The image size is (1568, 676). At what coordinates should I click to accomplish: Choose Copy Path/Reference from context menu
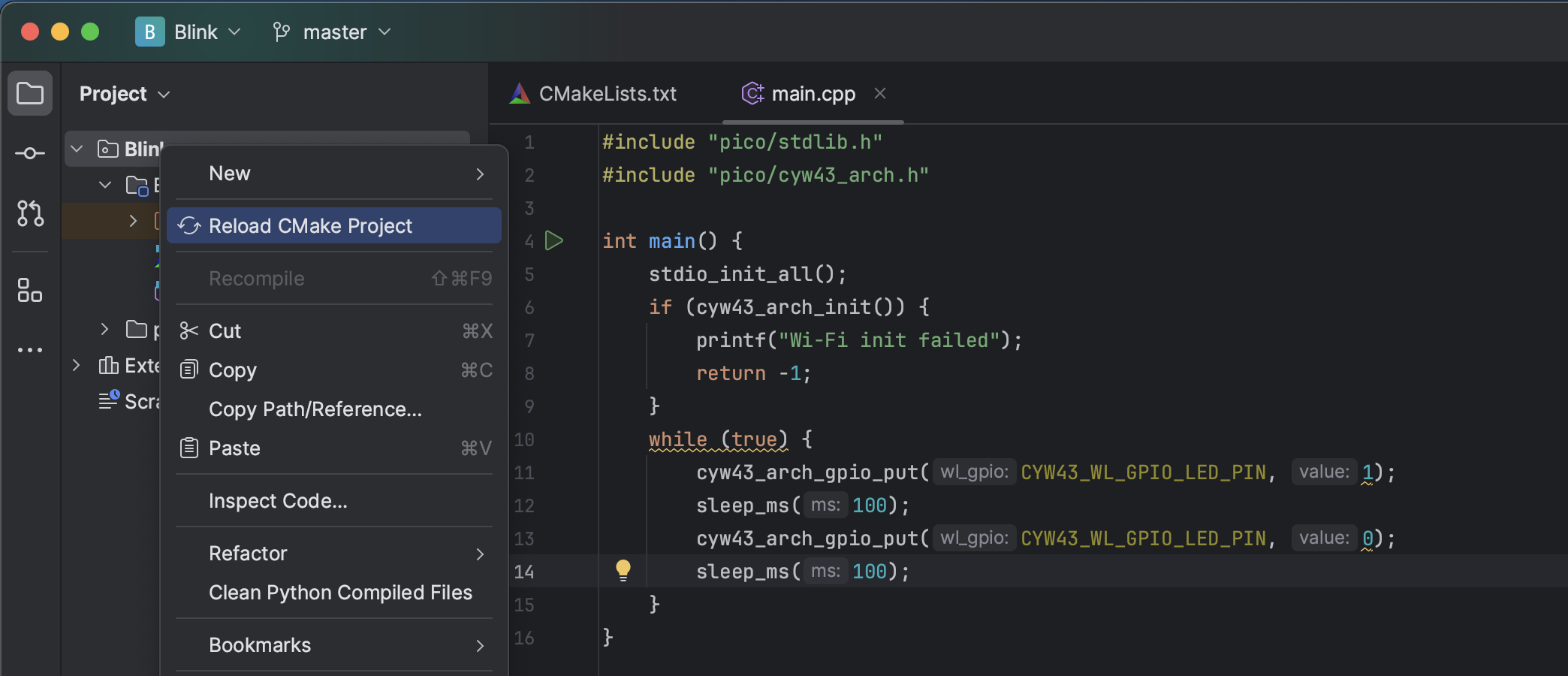pyautogui.click(x=334, y=409)
